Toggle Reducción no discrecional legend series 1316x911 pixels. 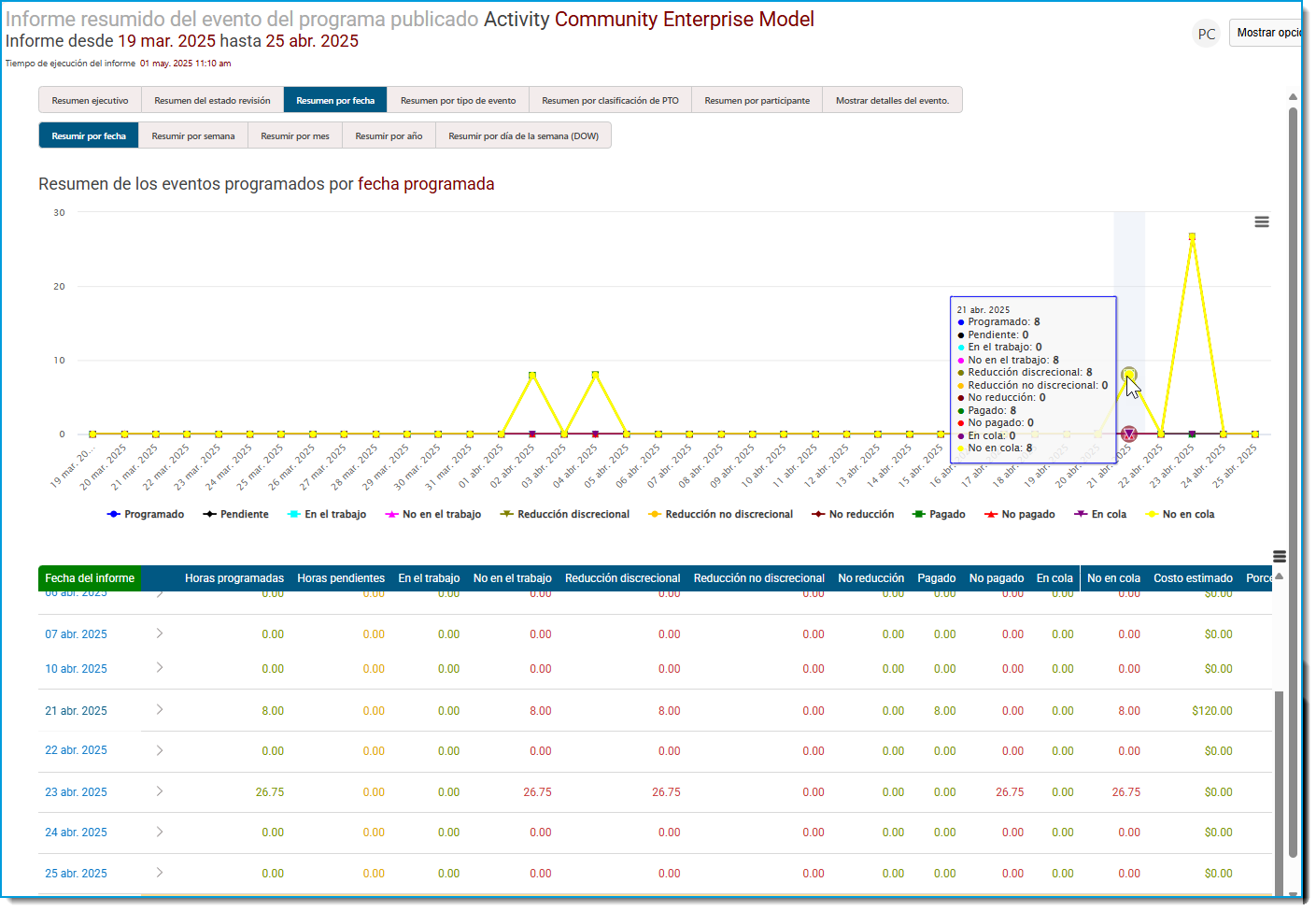pyautogui.click(x=720, y=515)
